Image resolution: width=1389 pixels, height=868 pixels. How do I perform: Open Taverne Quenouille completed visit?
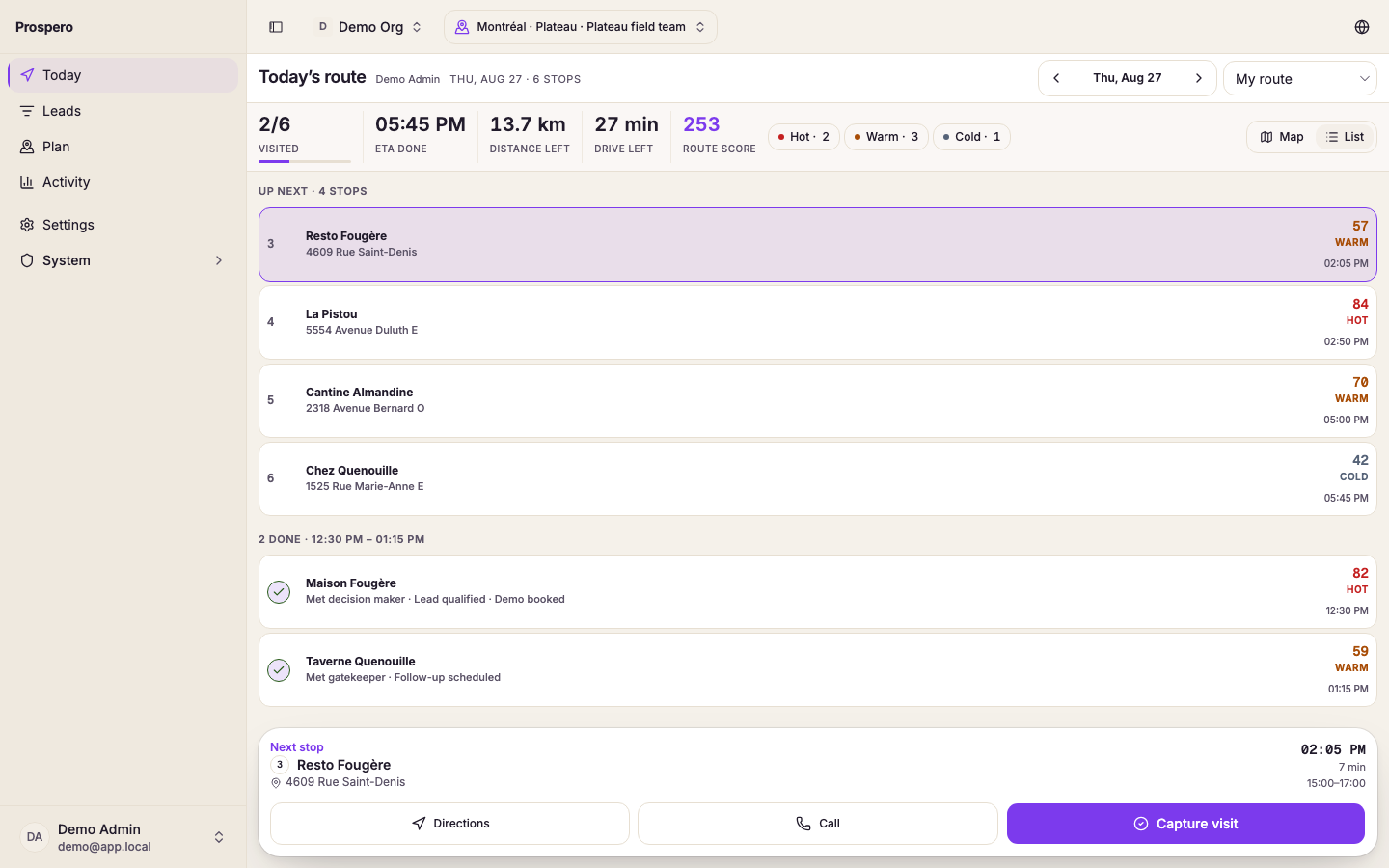pos(818,669)
